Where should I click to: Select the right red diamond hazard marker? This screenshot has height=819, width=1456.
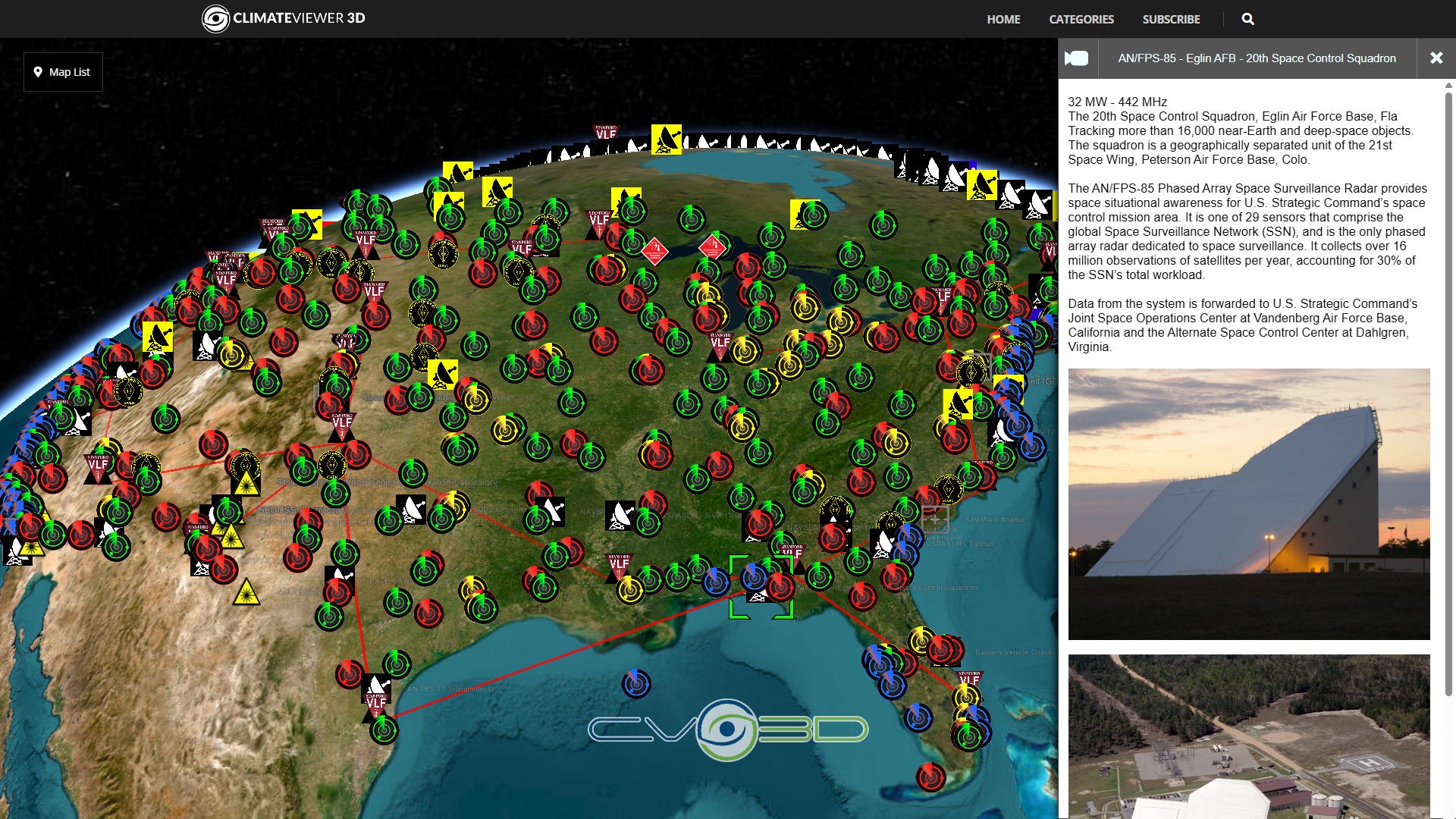pyautogui.click(x=711, y=246)
